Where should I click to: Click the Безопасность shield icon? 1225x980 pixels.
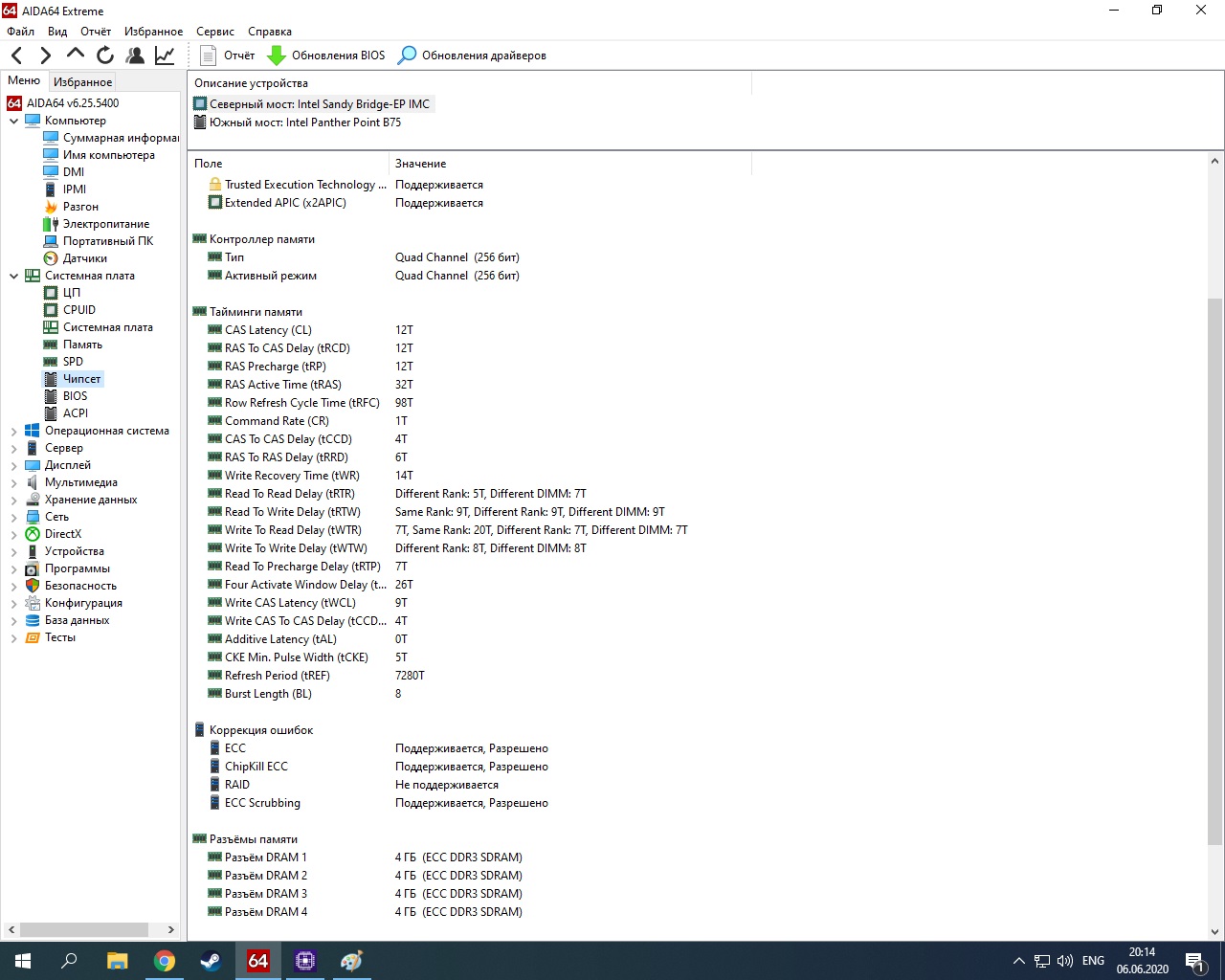point(33,586)
